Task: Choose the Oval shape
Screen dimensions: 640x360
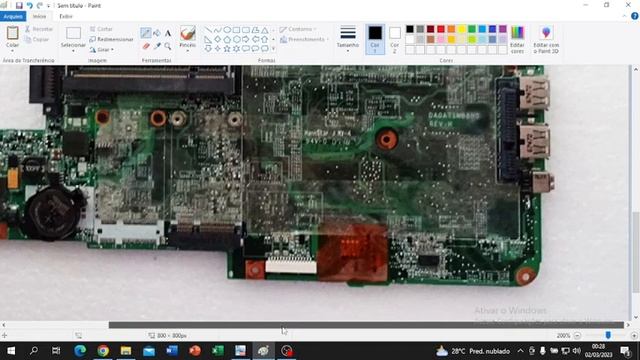Action: click(x=227, y=30)
